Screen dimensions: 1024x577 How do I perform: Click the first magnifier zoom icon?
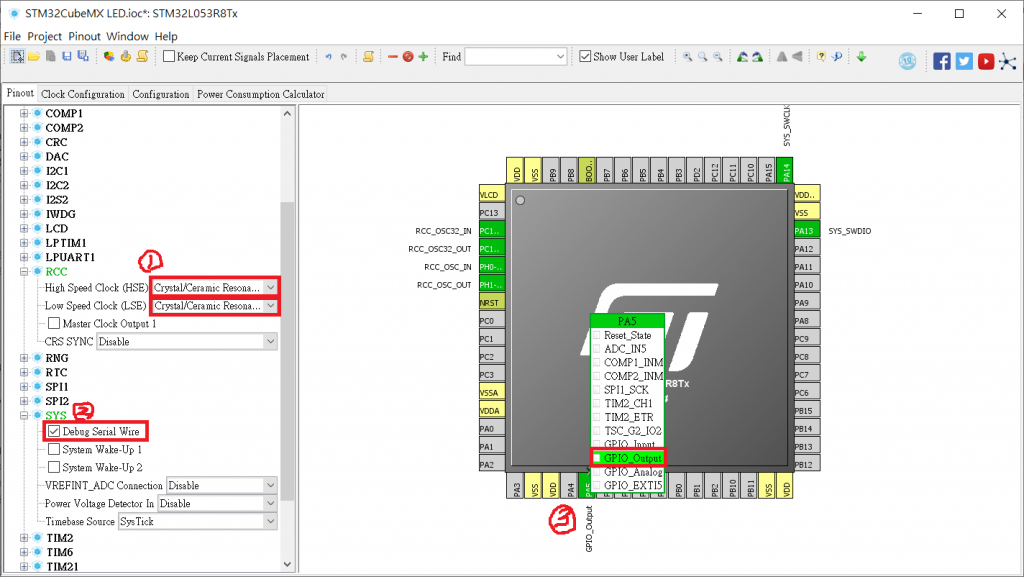tap(688, 57)
